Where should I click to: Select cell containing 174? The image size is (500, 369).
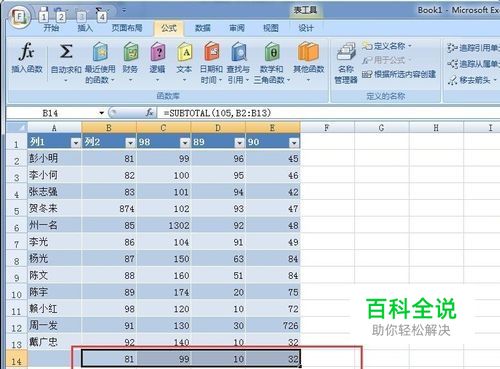click(163, 292)
